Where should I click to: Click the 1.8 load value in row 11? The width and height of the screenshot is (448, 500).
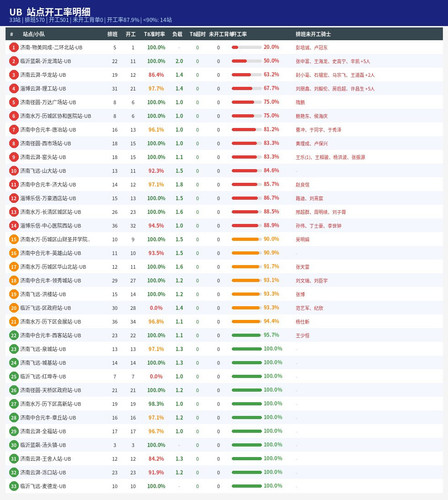coord(179,185)
